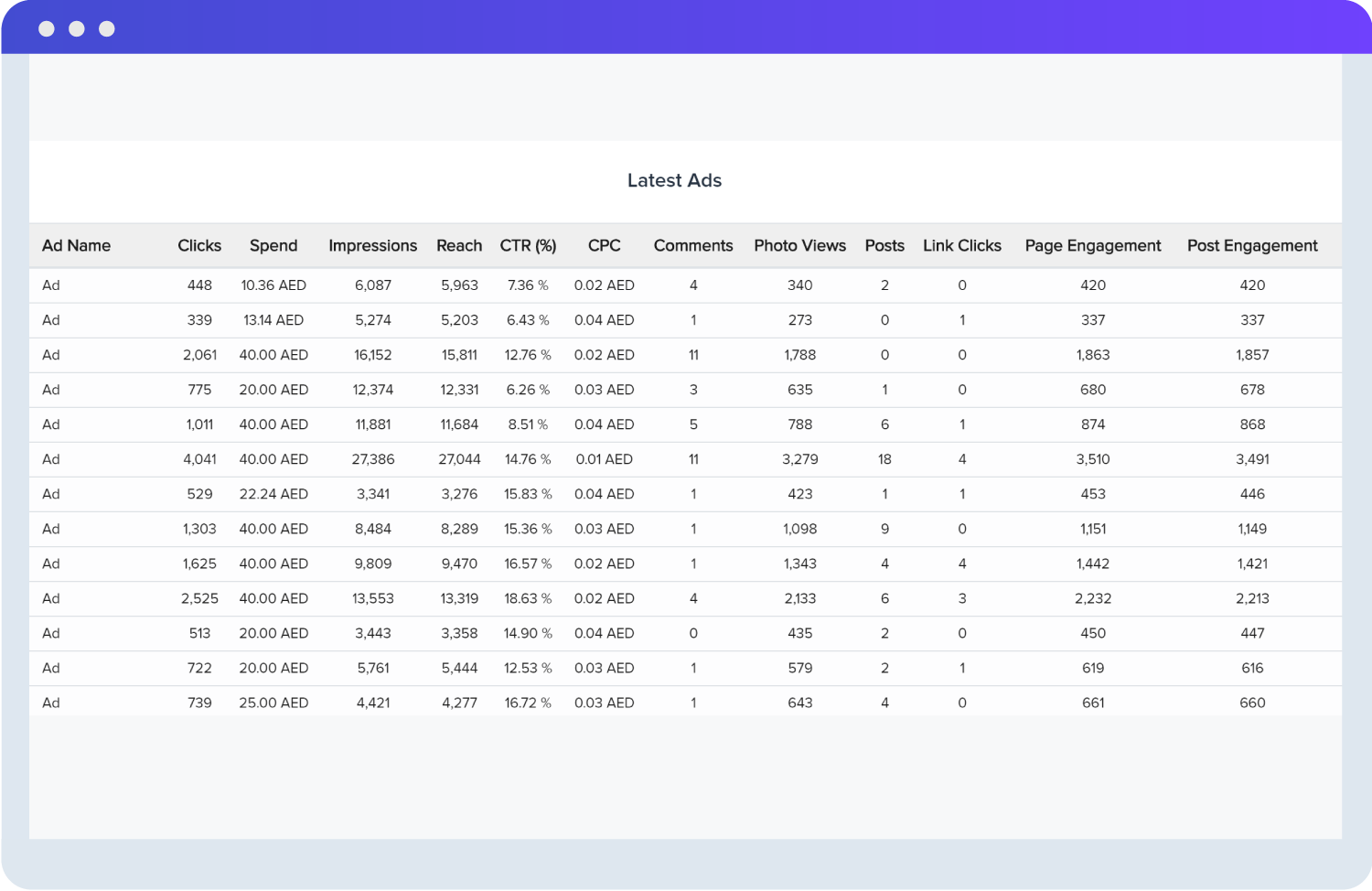Click the 15.36 % CTR cell
Image resolution: width=1372 pixels, height=891 pixels.
coord(528,529)
